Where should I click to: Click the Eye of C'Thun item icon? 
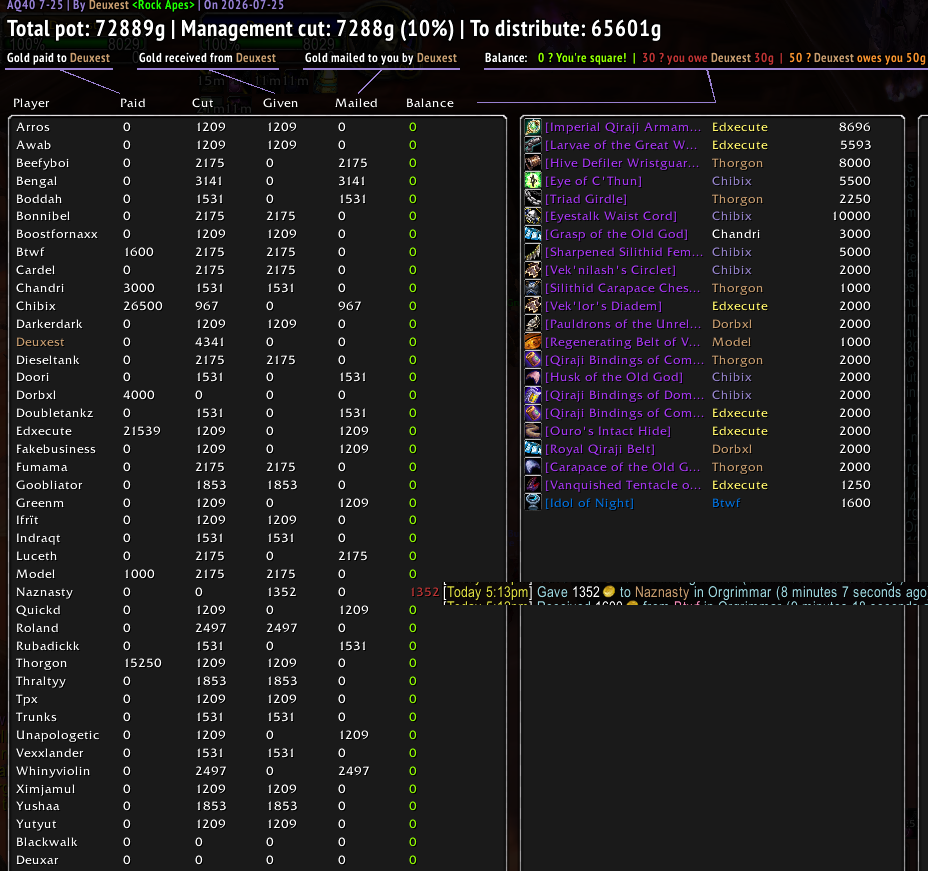click(x=533, y=180)
